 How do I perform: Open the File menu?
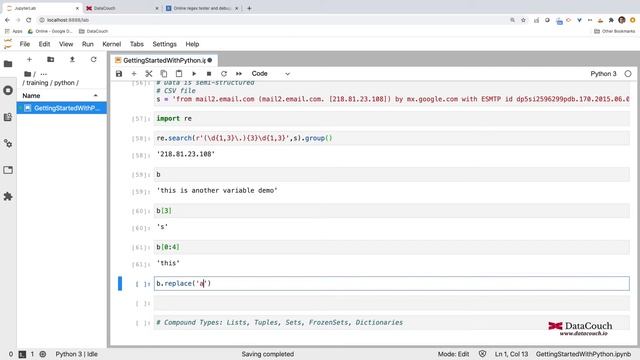pyautogui.click(x=24, y=44)
